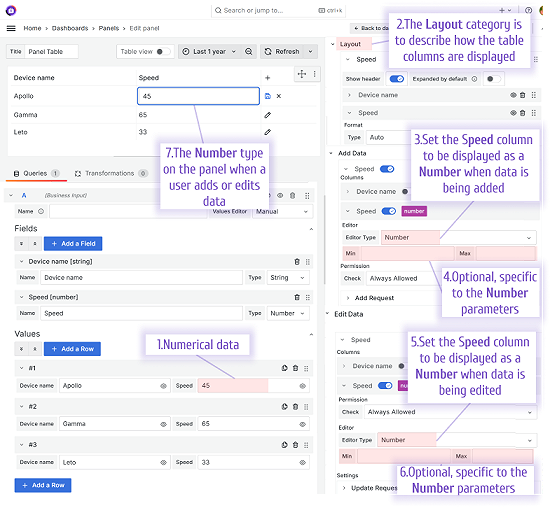Go to Home breadcrumb
The image size is (550, 508).
32,28
